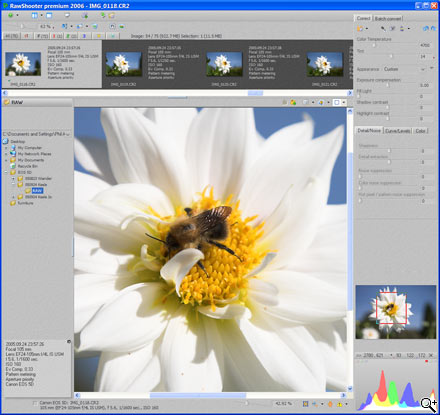
Task: Click the green arrow icon in top toolbar
Action: pos(103,15)
